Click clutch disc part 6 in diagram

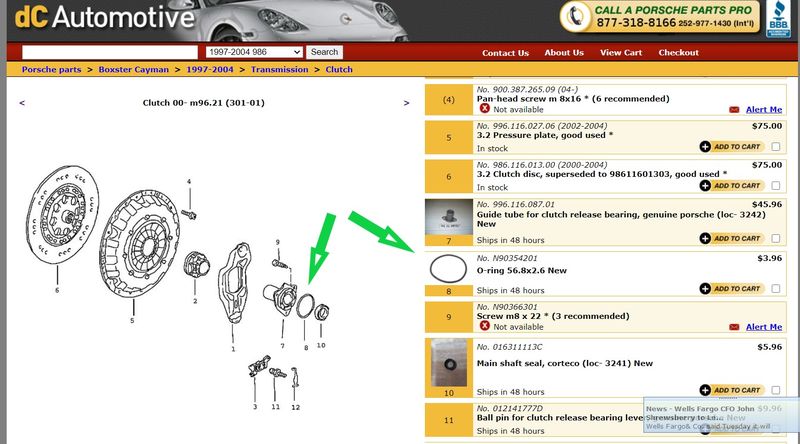pyautogui.click(x=62, y=213)
